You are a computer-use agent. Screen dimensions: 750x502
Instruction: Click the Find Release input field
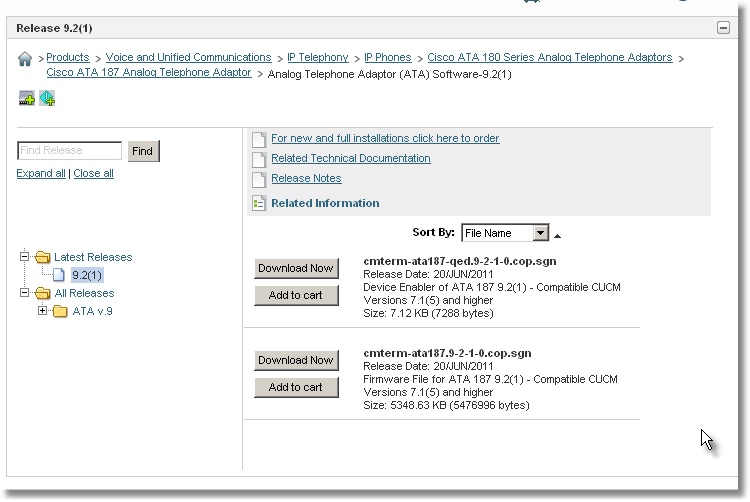[69, 151]
